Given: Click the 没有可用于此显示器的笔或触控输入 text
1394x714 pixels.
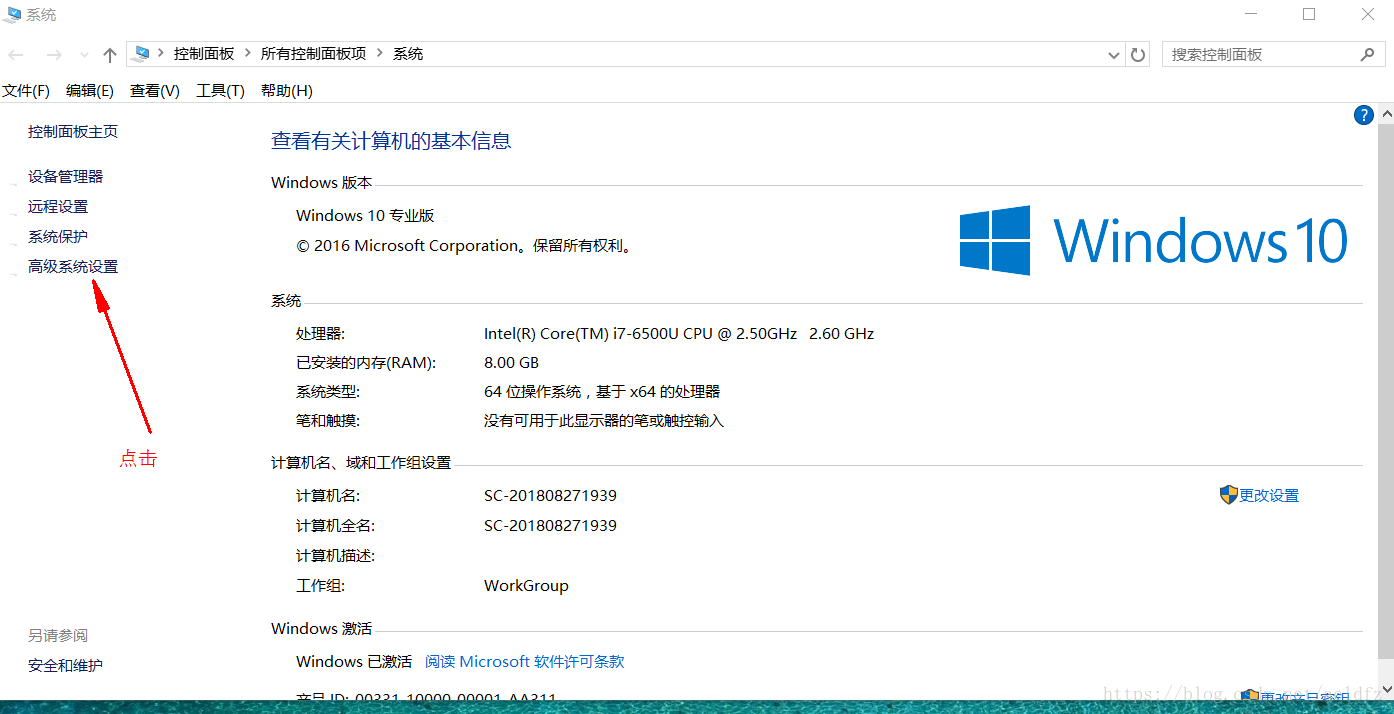Looking at the screenshot, I should (604, 421).
